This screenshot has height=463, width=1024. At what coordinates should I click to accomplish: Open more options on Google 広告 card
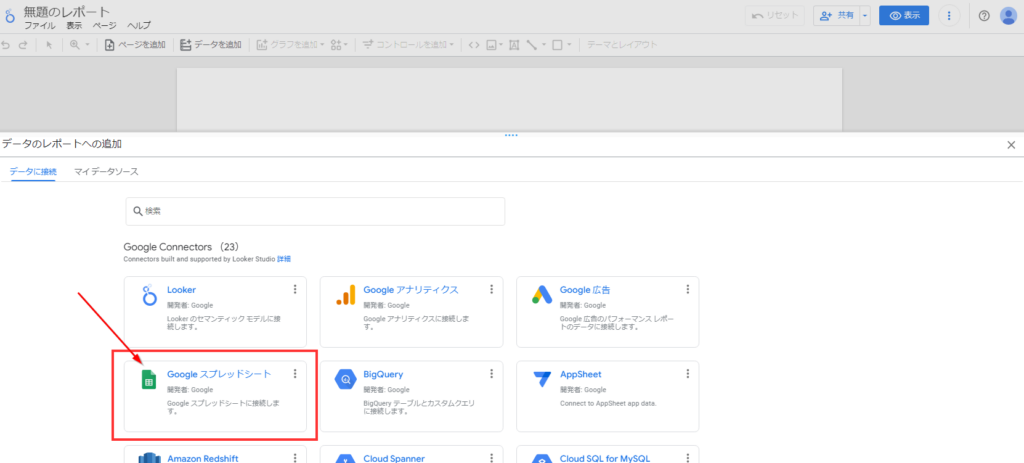pos(688,289)
